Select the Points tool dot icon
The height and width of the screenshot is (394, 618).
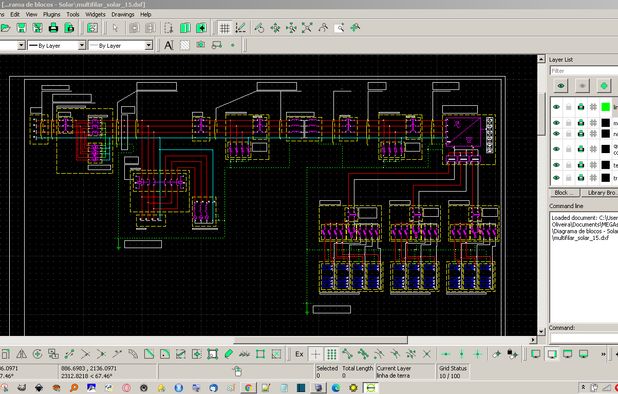(x=233, y=45)
